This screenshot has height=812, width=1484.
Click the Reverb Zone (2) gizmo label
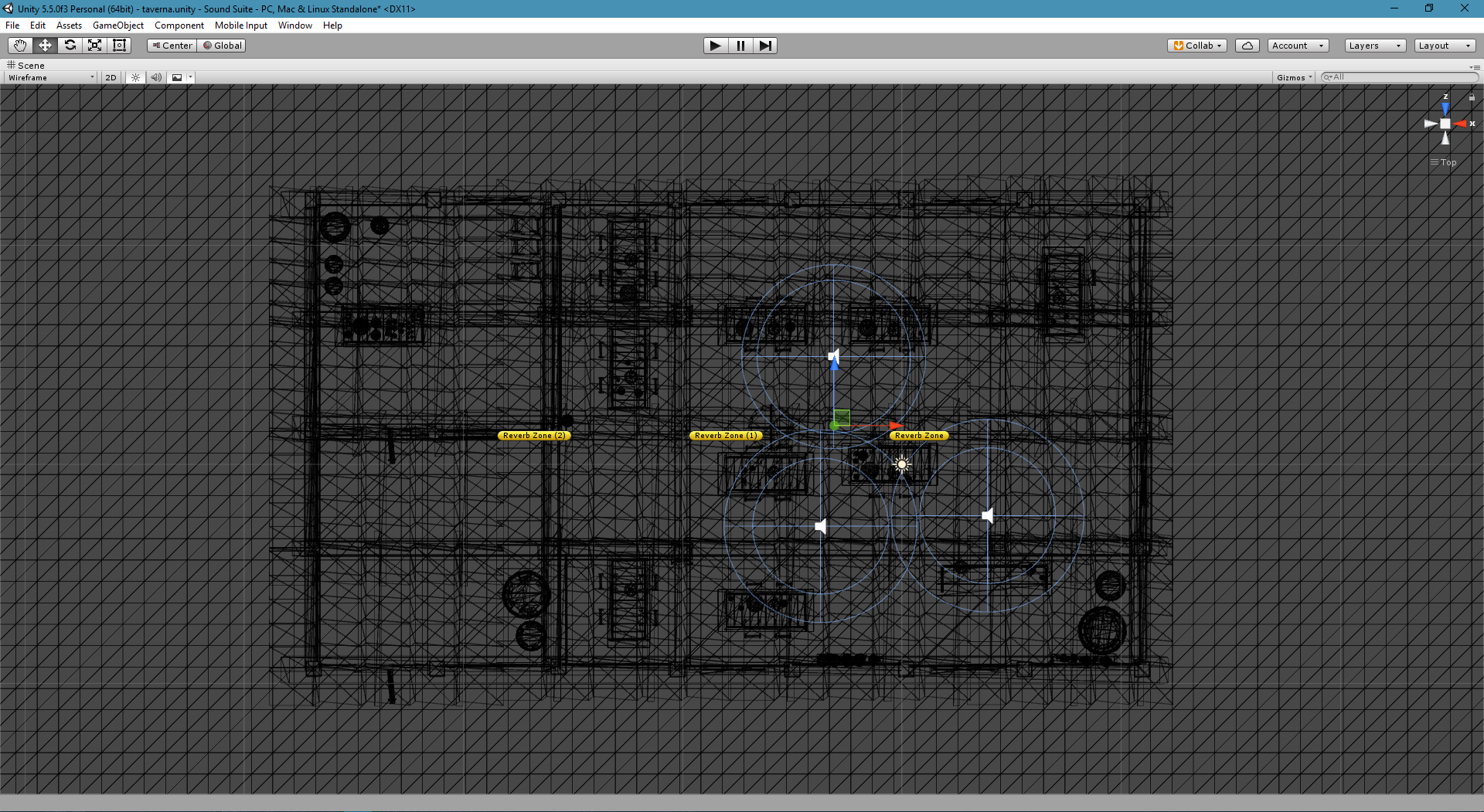tap(533, 436)
